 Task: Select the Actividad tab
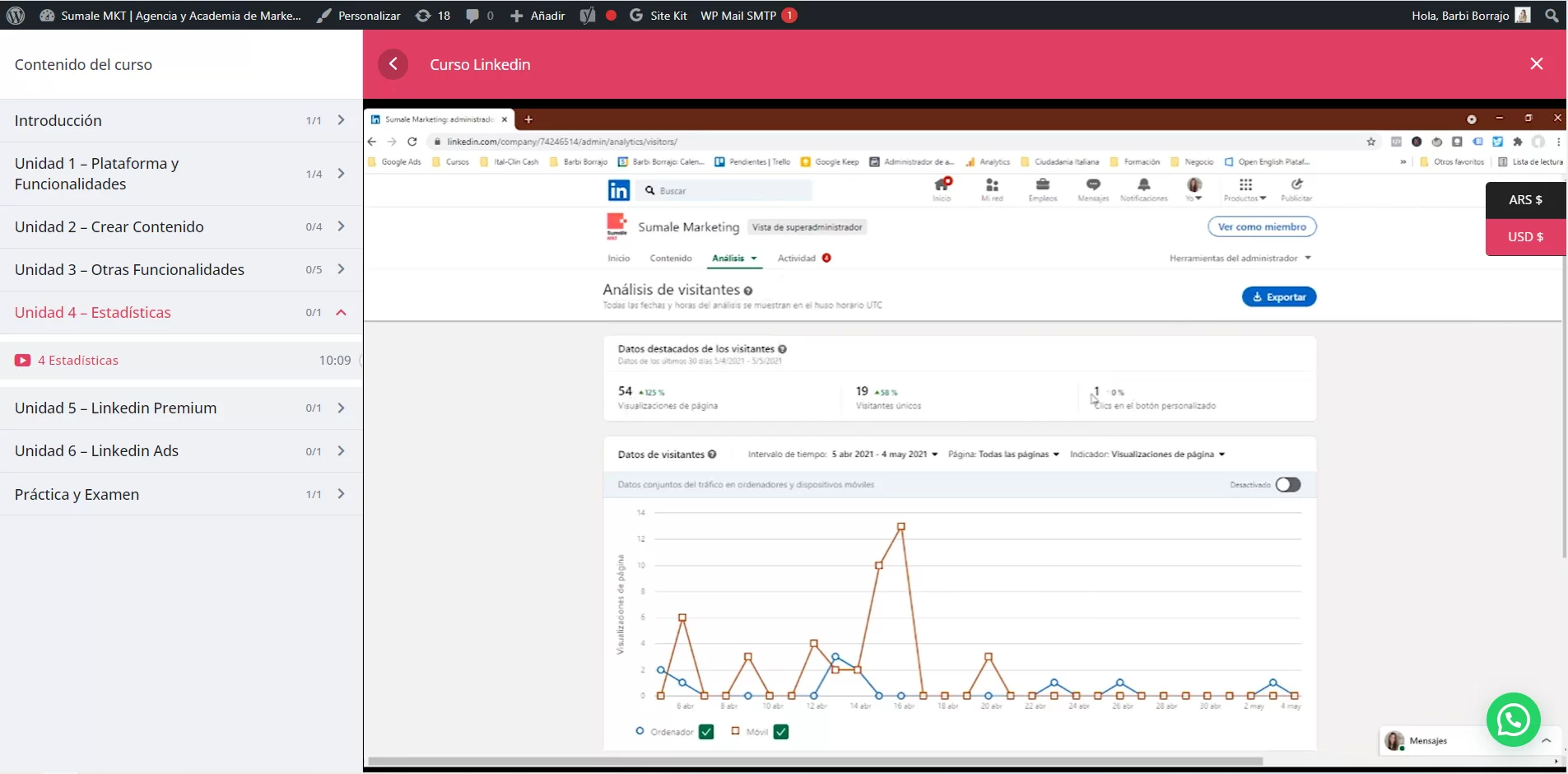804,259
